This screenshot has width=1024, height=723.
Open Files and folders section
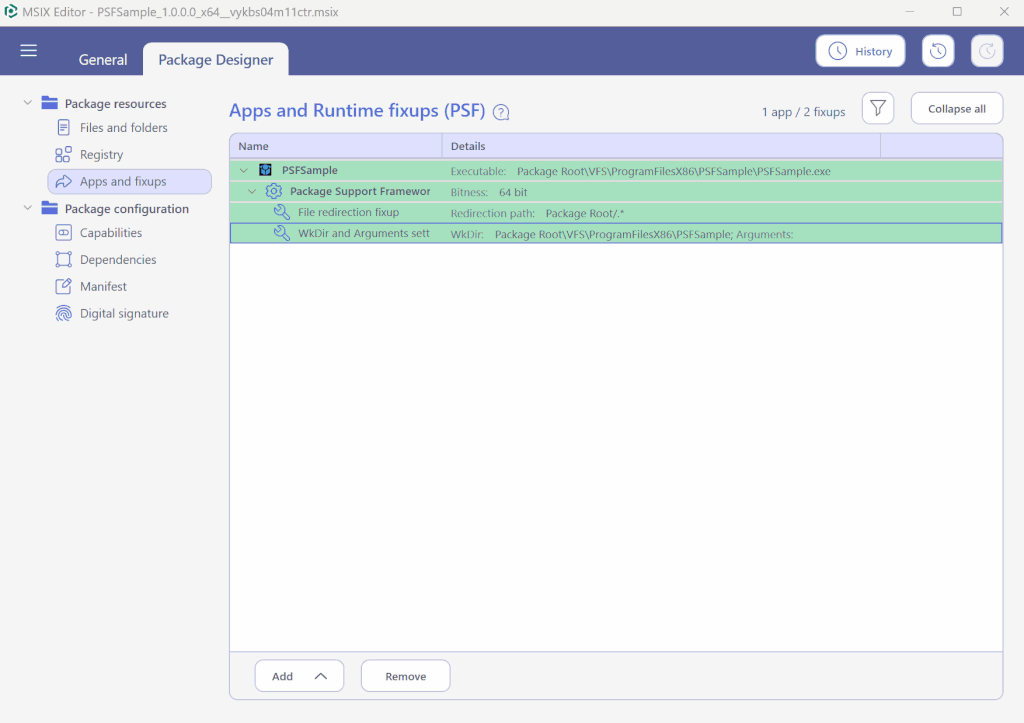(123, 127)
